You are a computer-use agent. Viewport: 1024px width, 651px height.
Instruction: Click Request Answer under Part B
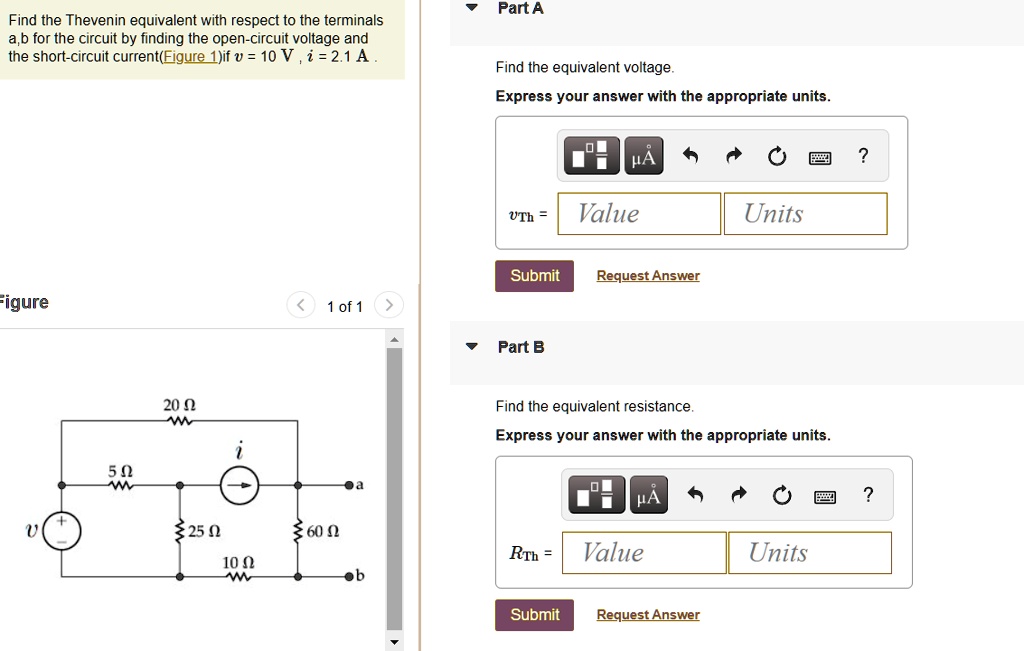point(647,614)
